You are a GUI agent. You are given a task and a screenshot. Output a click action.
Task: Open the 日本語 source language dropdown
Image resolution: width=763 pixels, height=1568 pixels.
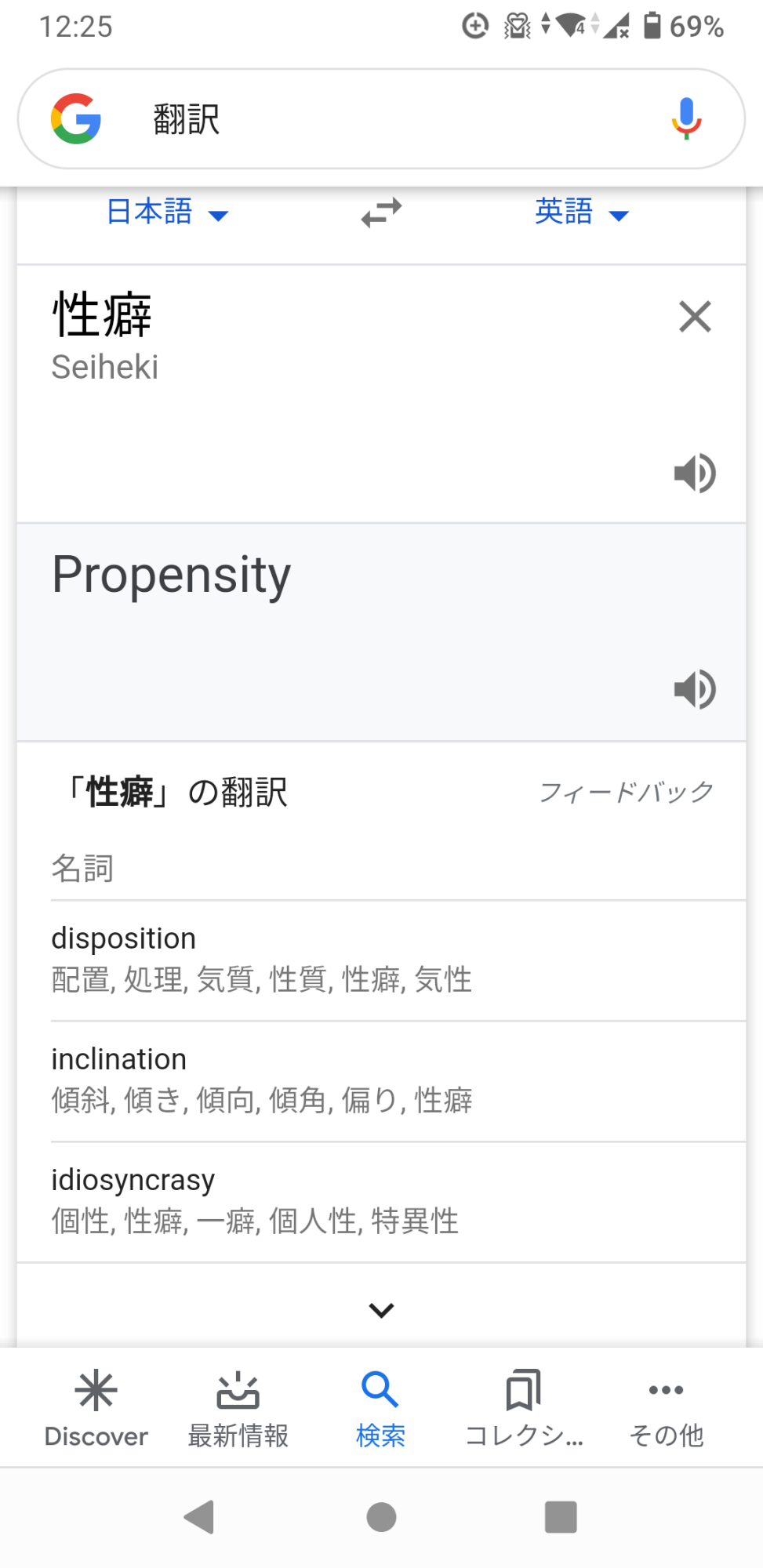pyautogui.click(x=166, y=212)
